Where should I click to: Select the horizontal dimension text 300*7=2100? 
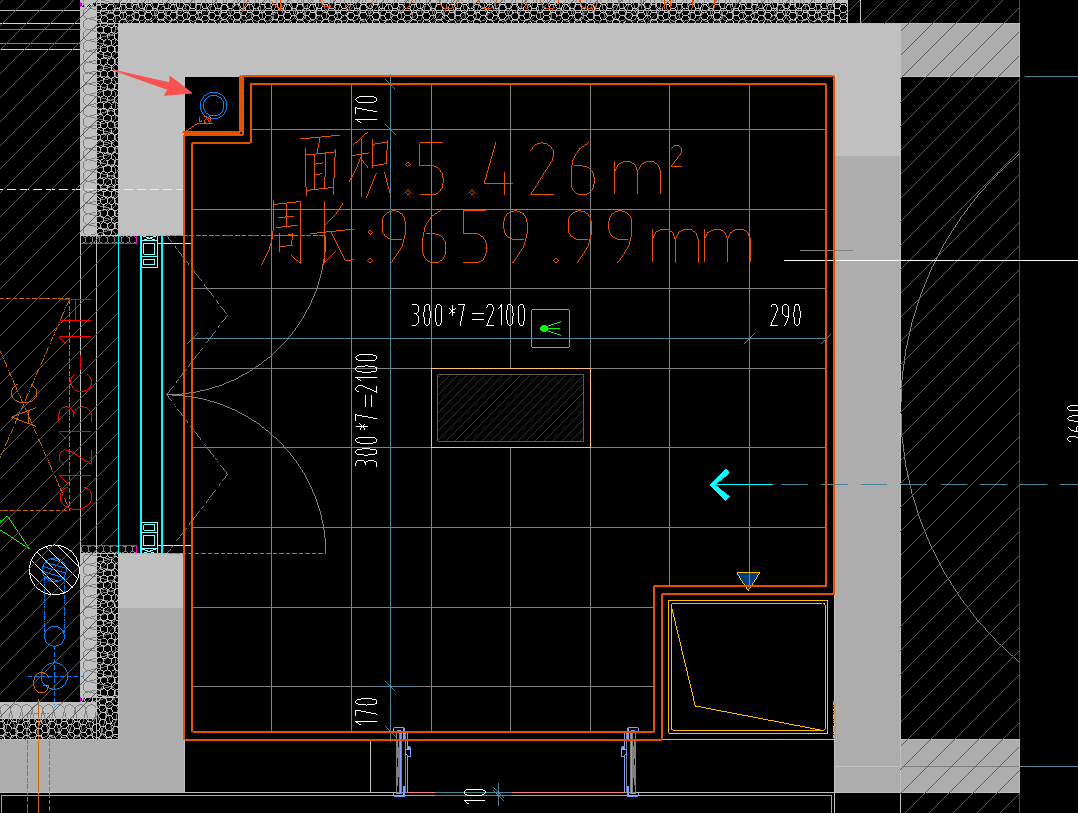pyautogui.click(x=468, y=315)
